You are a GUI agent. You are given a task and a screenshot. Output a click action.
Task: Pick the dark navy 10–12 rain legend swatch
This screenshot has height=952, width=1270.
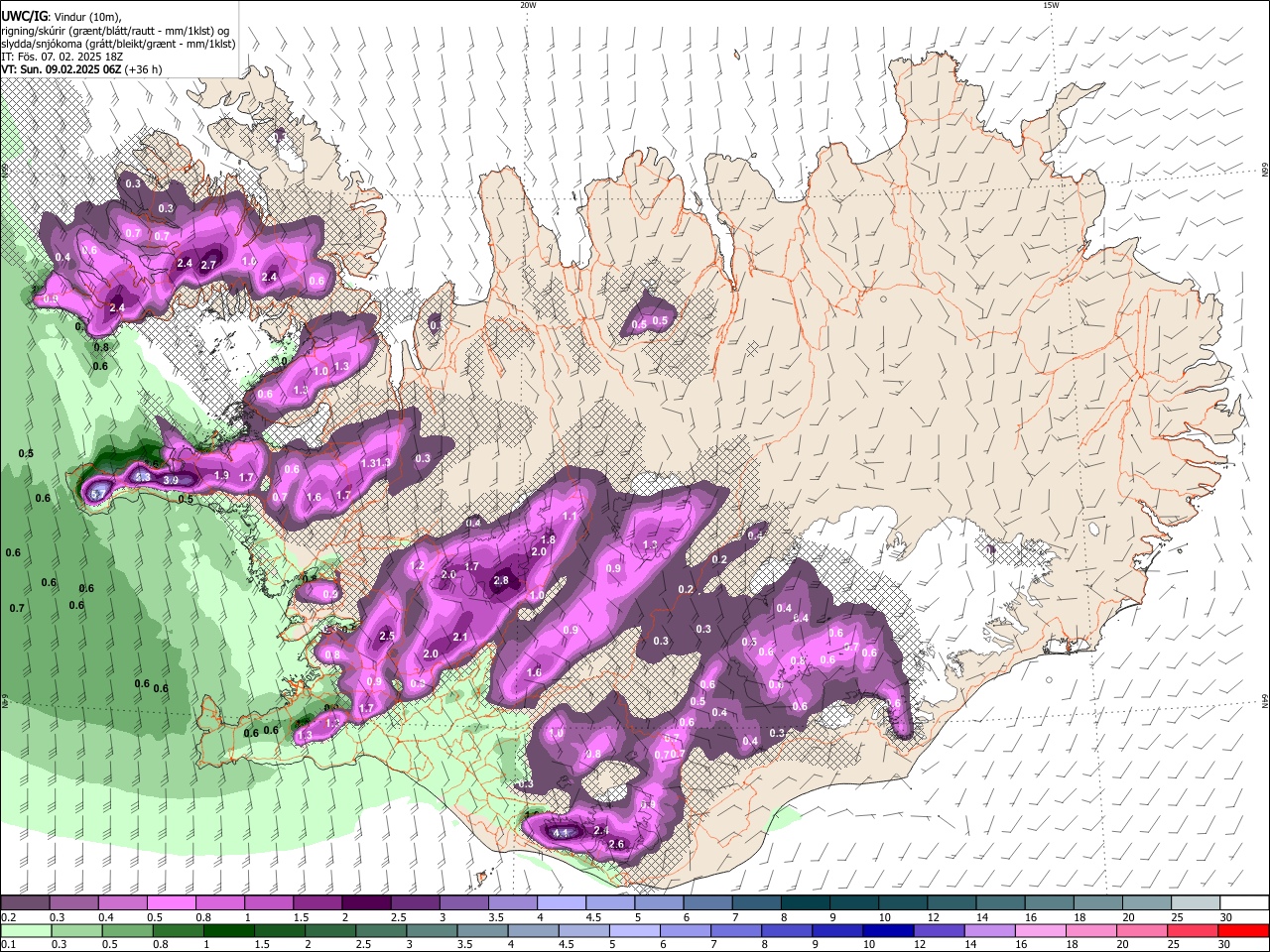coord(888,930)
